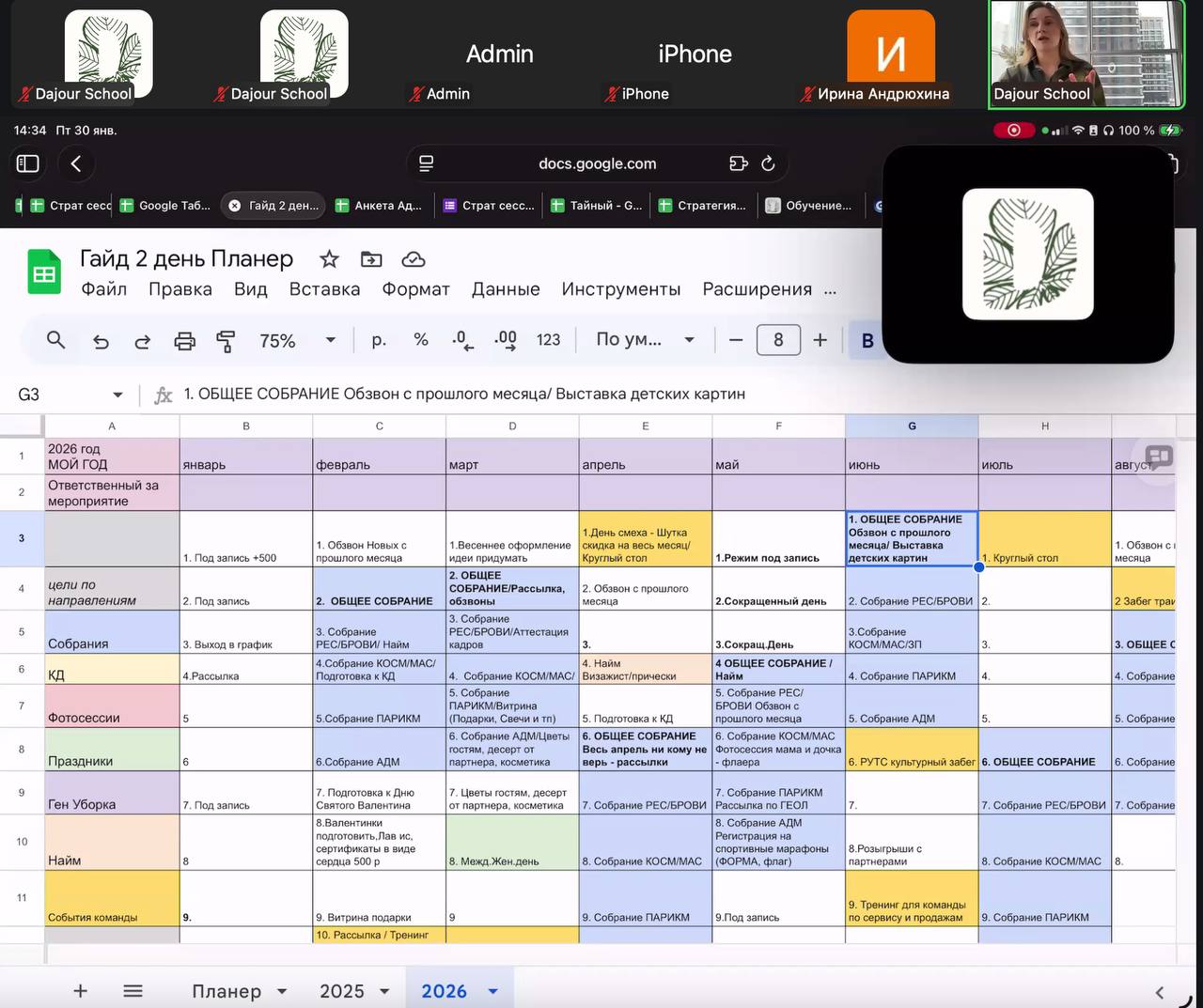Viewport: 1203px width, 1008px height.
Task: Click the font size input field
Action: [x=777, y=340]
